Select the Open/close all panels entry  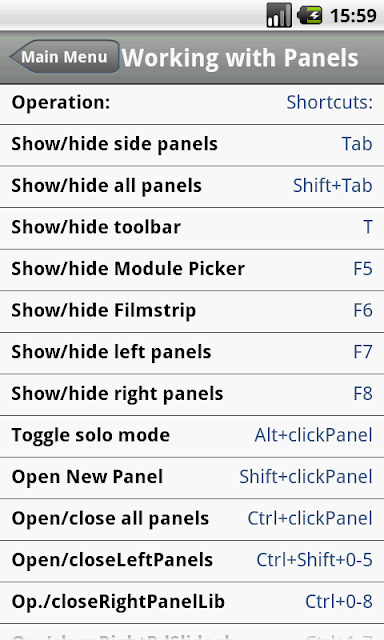(192, 520)
